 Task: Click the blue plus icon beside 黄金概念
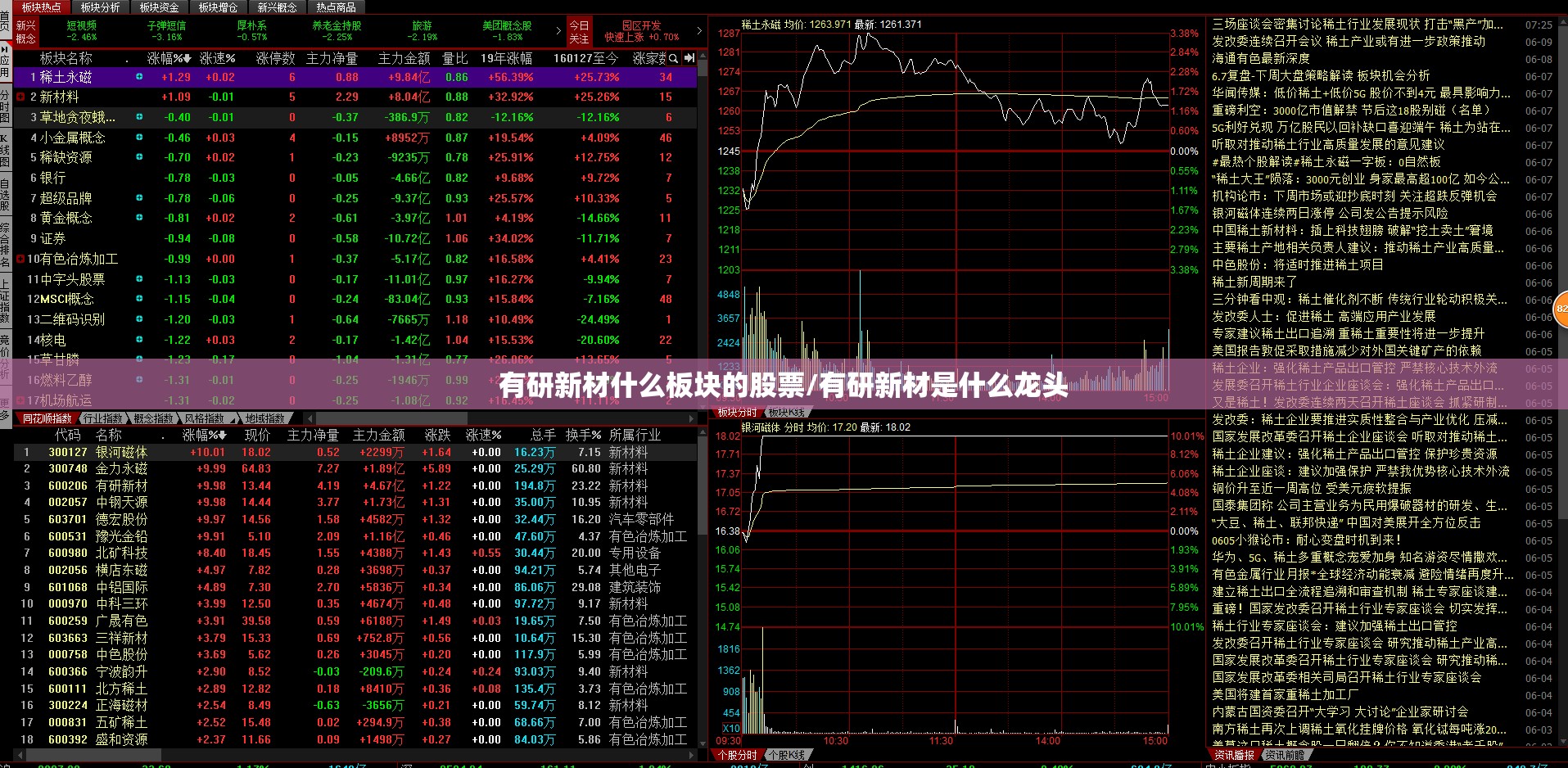coord(139,218)
